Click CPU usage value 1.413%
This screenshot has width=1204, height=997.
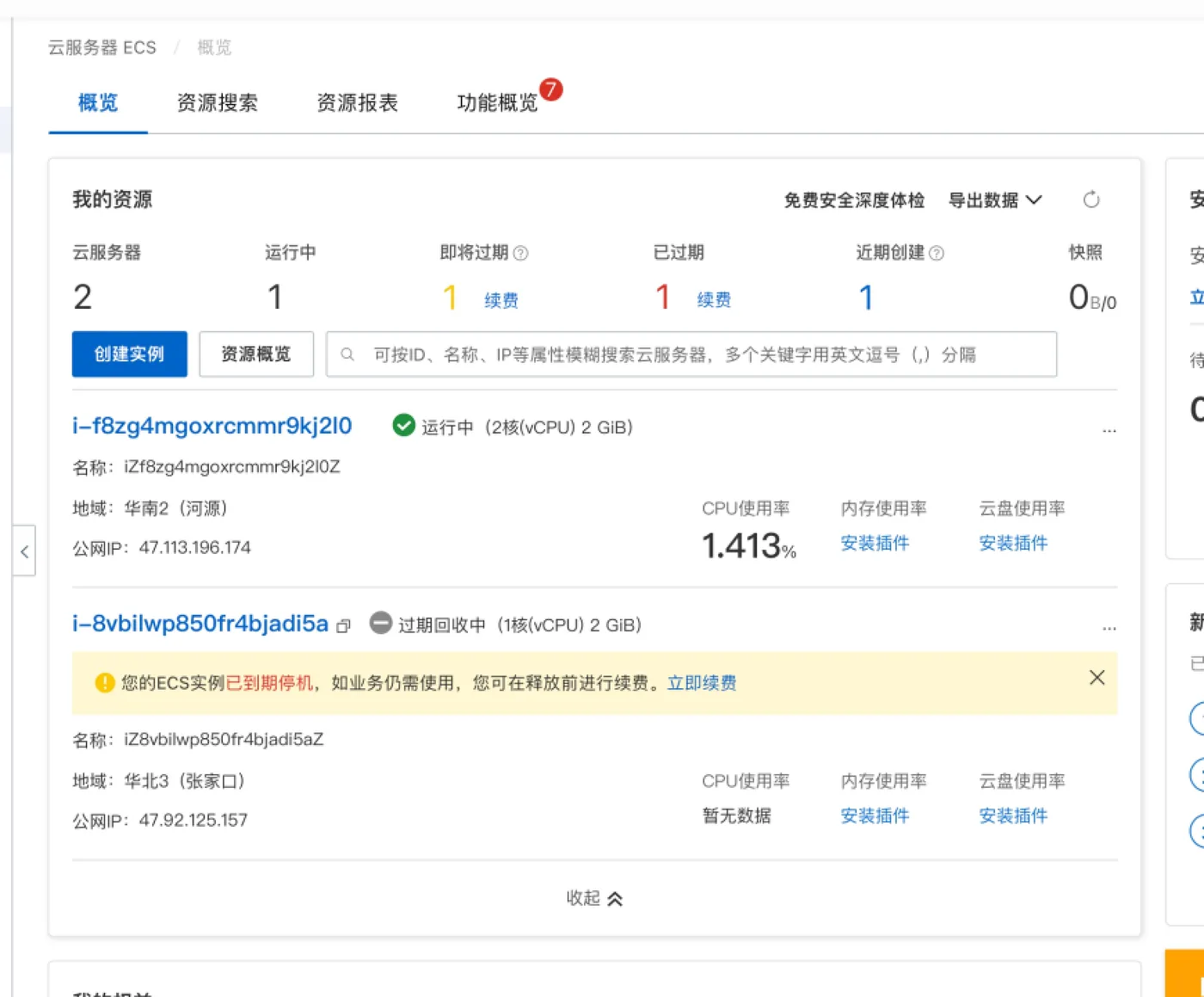(749, 545)
